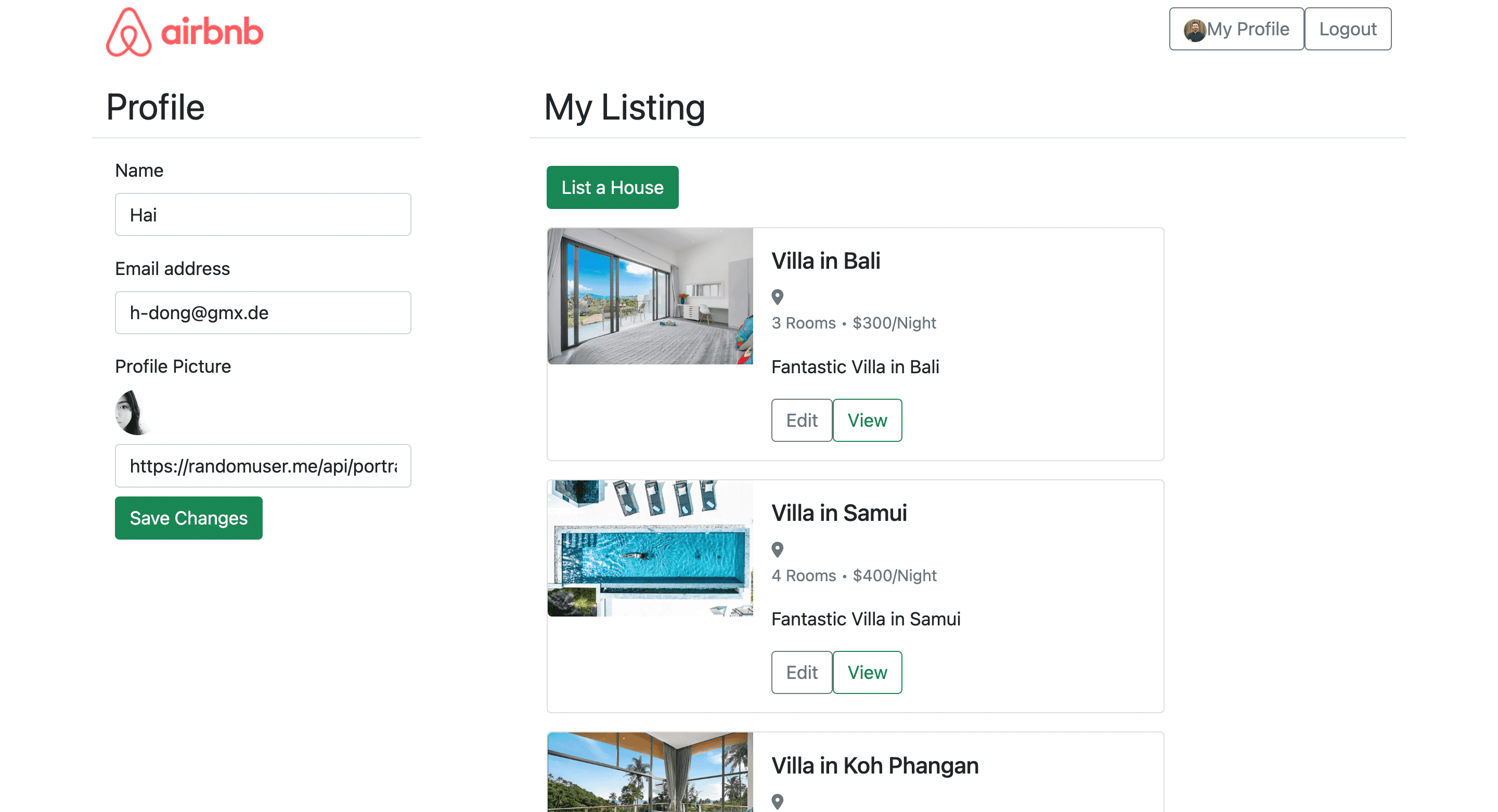
Task: Click the Airbnb logo
Action: (184, 32)
